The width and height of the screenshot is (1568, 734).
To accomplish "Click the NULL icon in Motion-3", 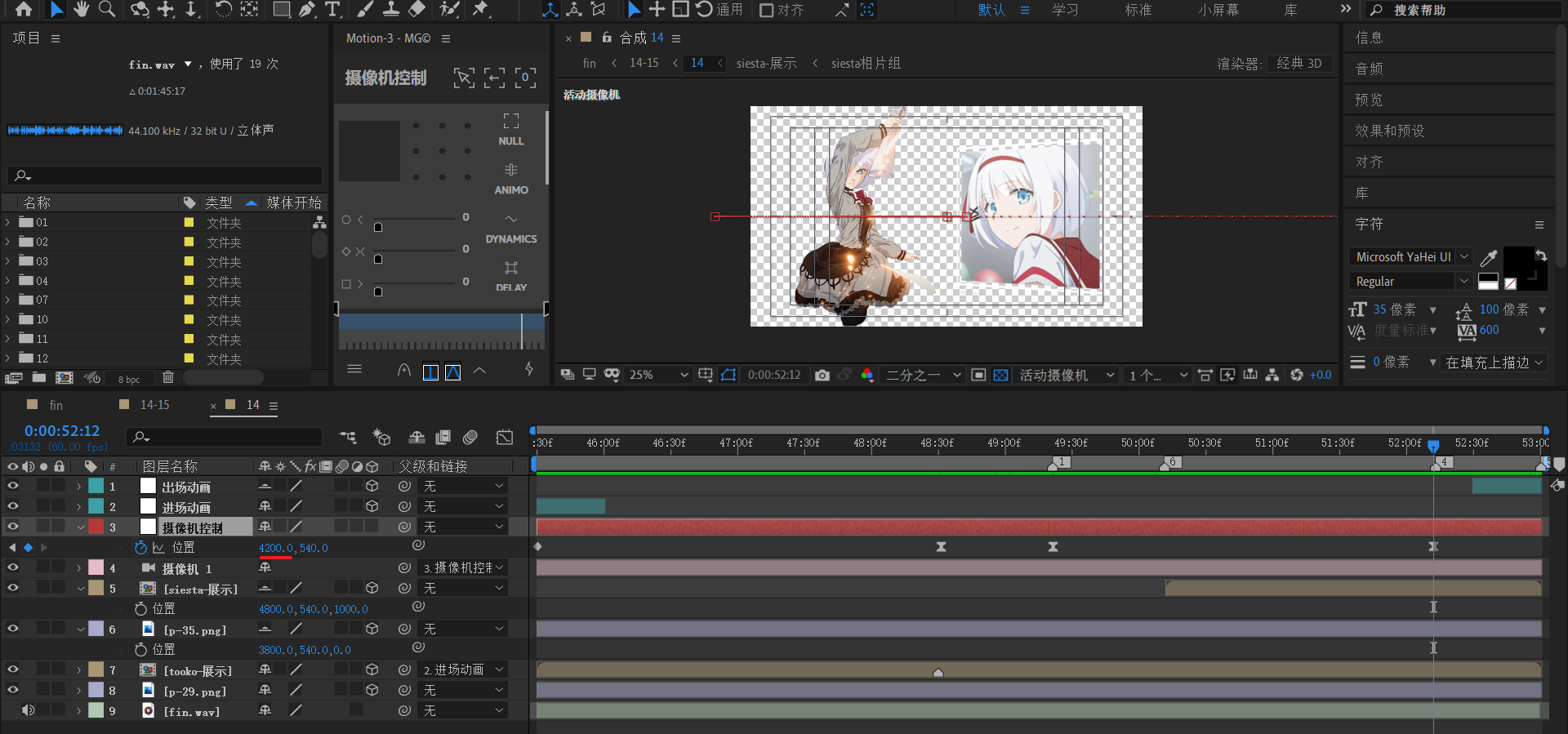I will [511, 130].
